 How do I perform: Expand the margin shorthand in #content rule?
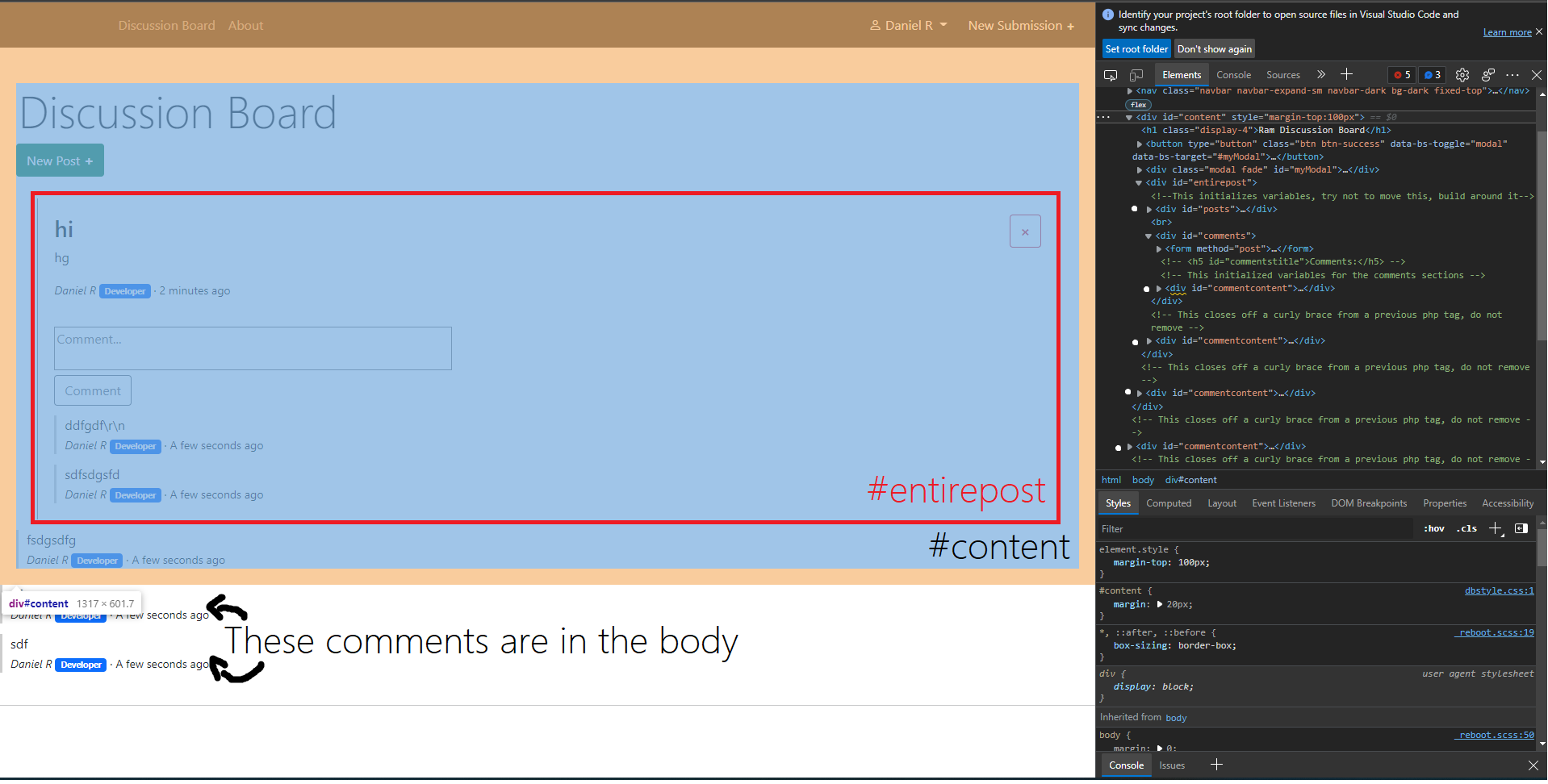point(1161,604)
